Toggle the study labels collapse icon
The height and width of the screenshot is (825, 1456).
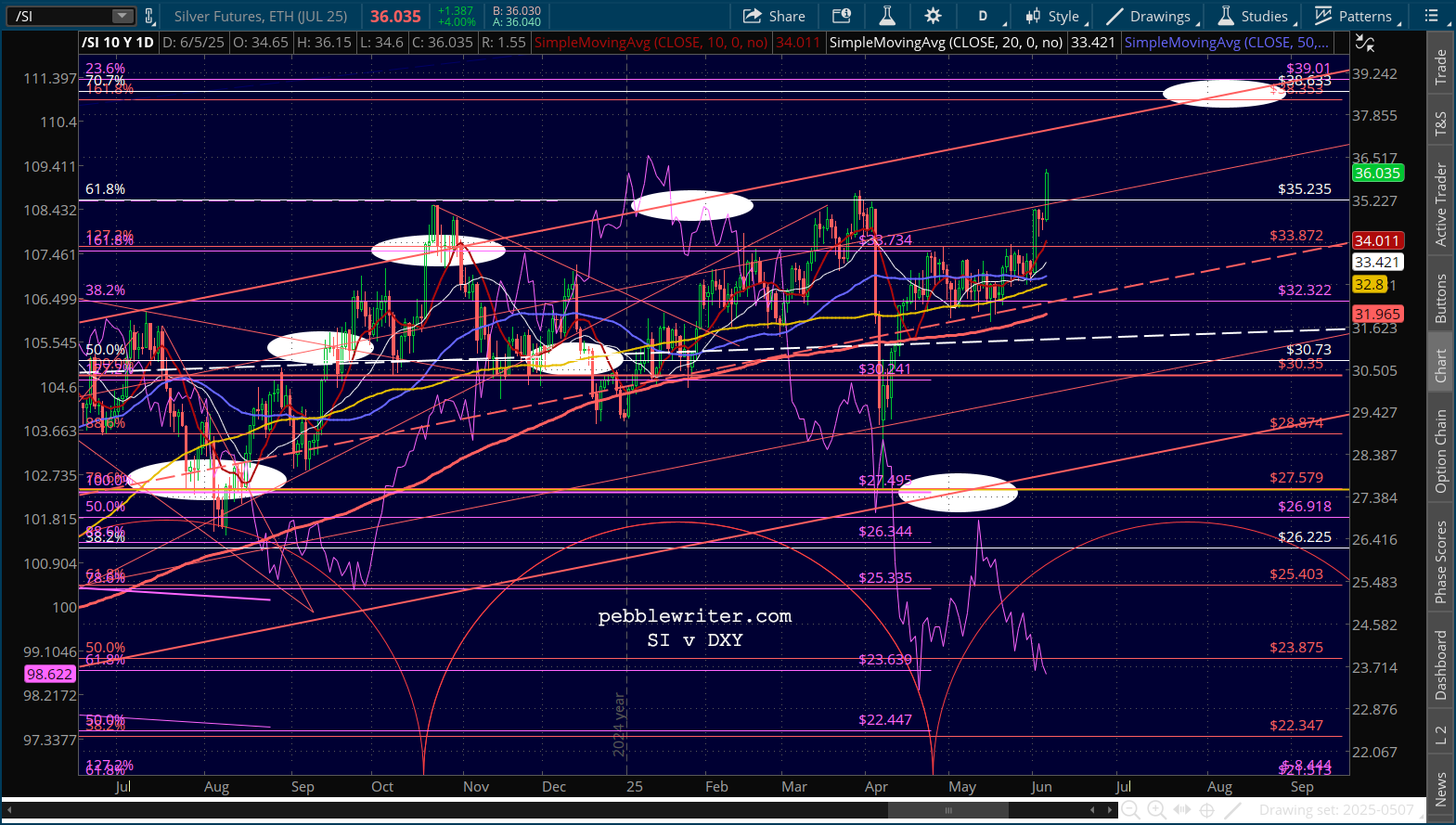tap(1364, 43)
